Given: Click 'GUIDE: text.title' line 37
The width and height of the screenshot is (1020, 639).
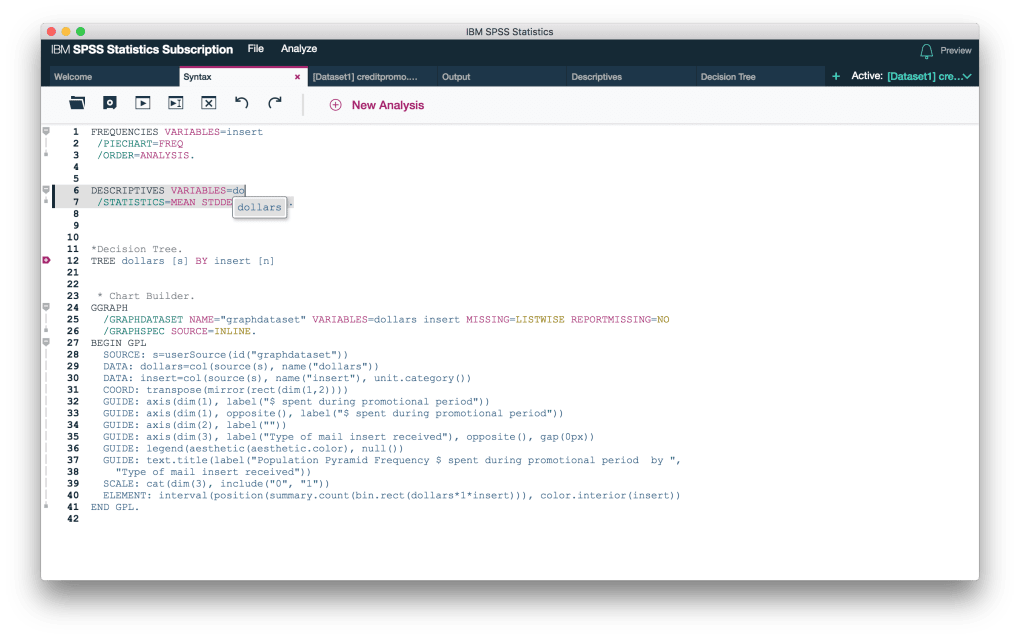Looking at the screenshot, I should pos(392,460).
